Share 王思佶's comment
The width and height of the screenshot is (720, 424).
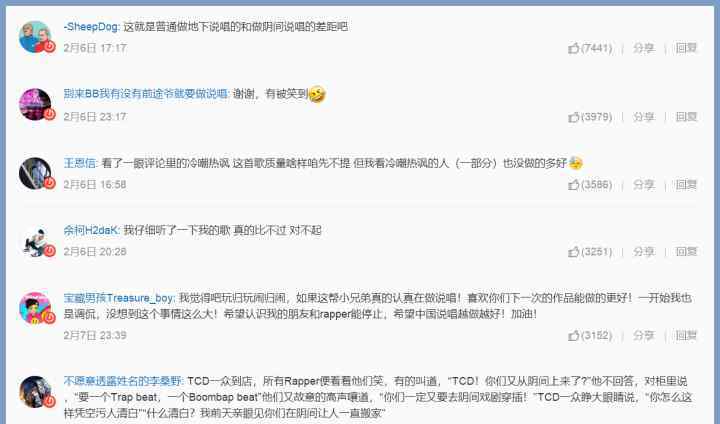tap(643, 185)
